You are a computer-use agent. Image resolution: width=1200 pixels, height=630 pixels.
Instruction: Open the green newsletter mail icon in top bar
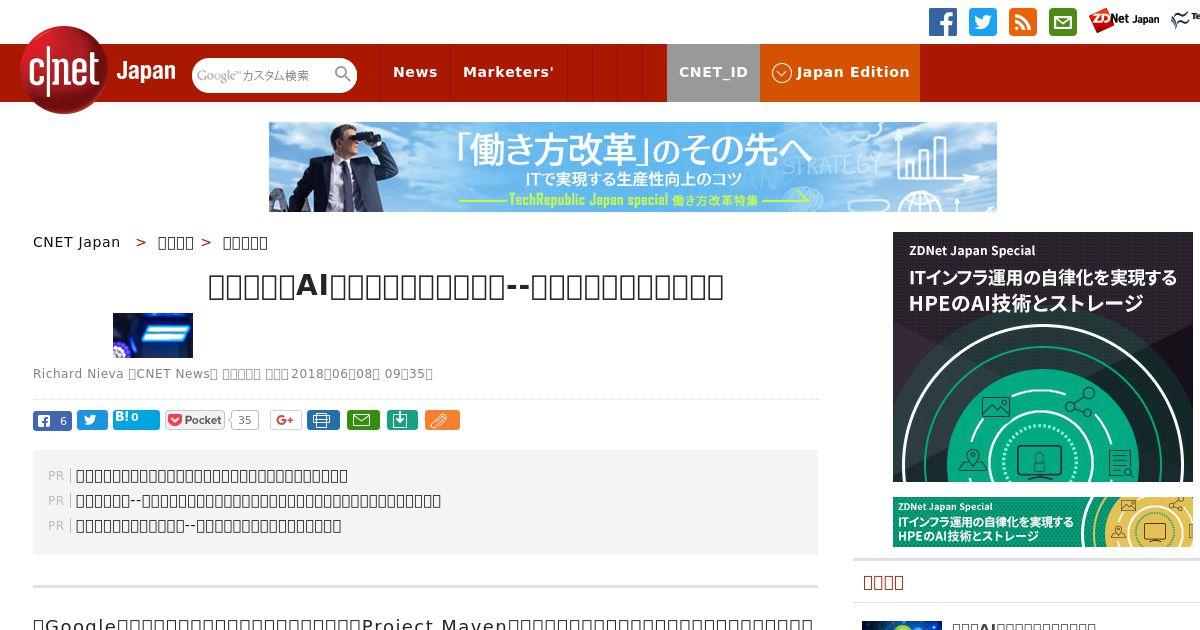pos(1063,22)
